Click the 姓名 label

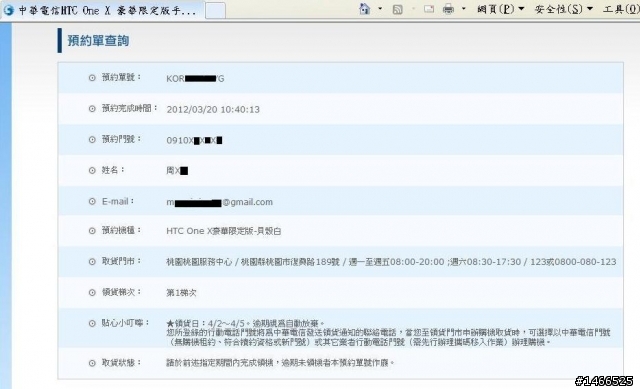pyautogui.click(x=113, y=170)
